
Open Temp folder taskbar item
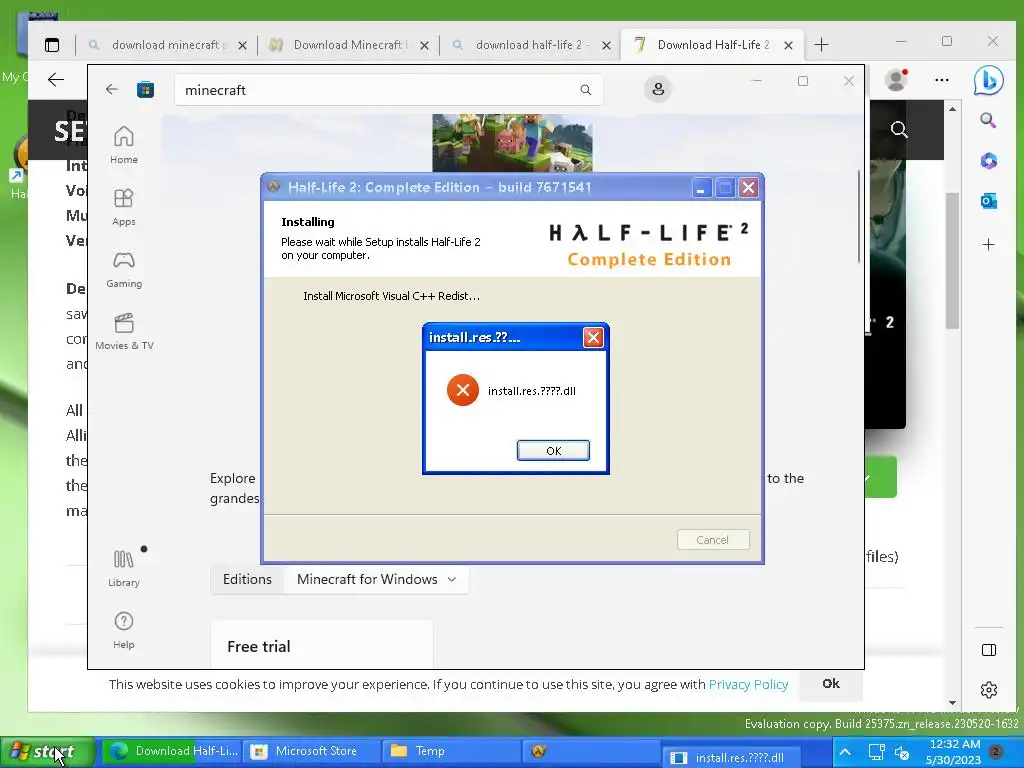pos(451,751)
